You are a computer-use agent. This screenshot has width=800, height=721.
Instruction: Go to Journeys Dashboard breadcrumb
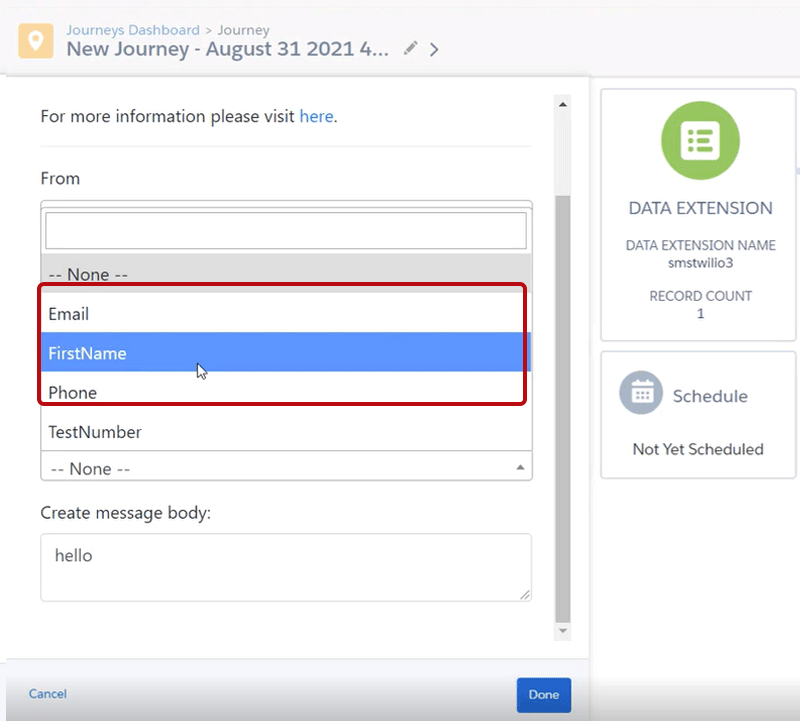pos(133,30)
